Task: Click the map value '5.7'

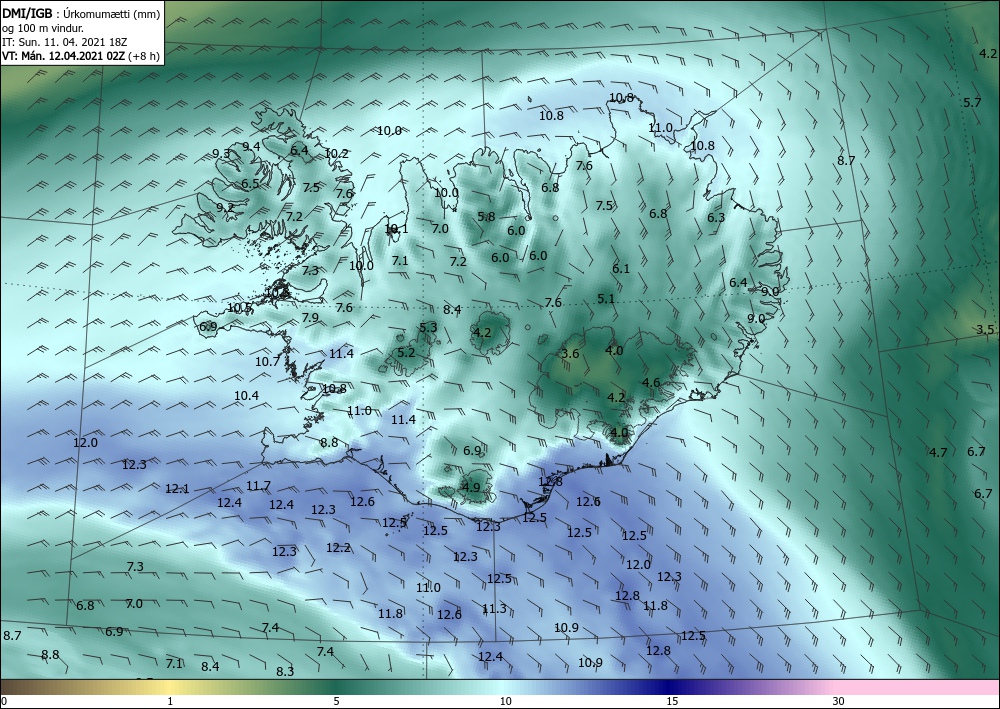Action: (x=972, y=103)
